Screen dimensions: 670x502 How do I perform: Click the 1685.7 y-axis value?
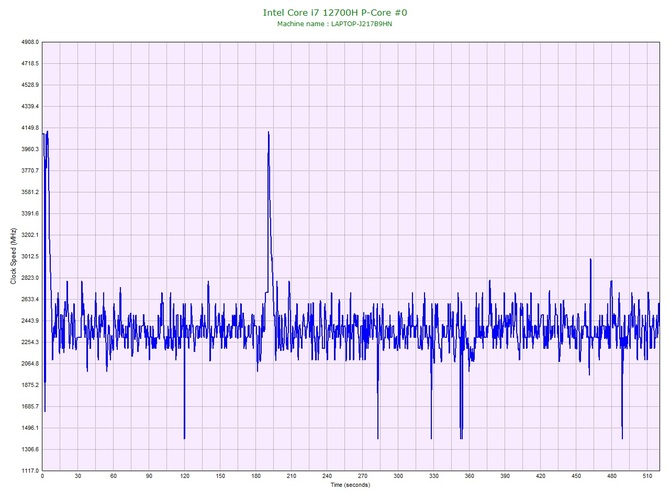point(30,406)
